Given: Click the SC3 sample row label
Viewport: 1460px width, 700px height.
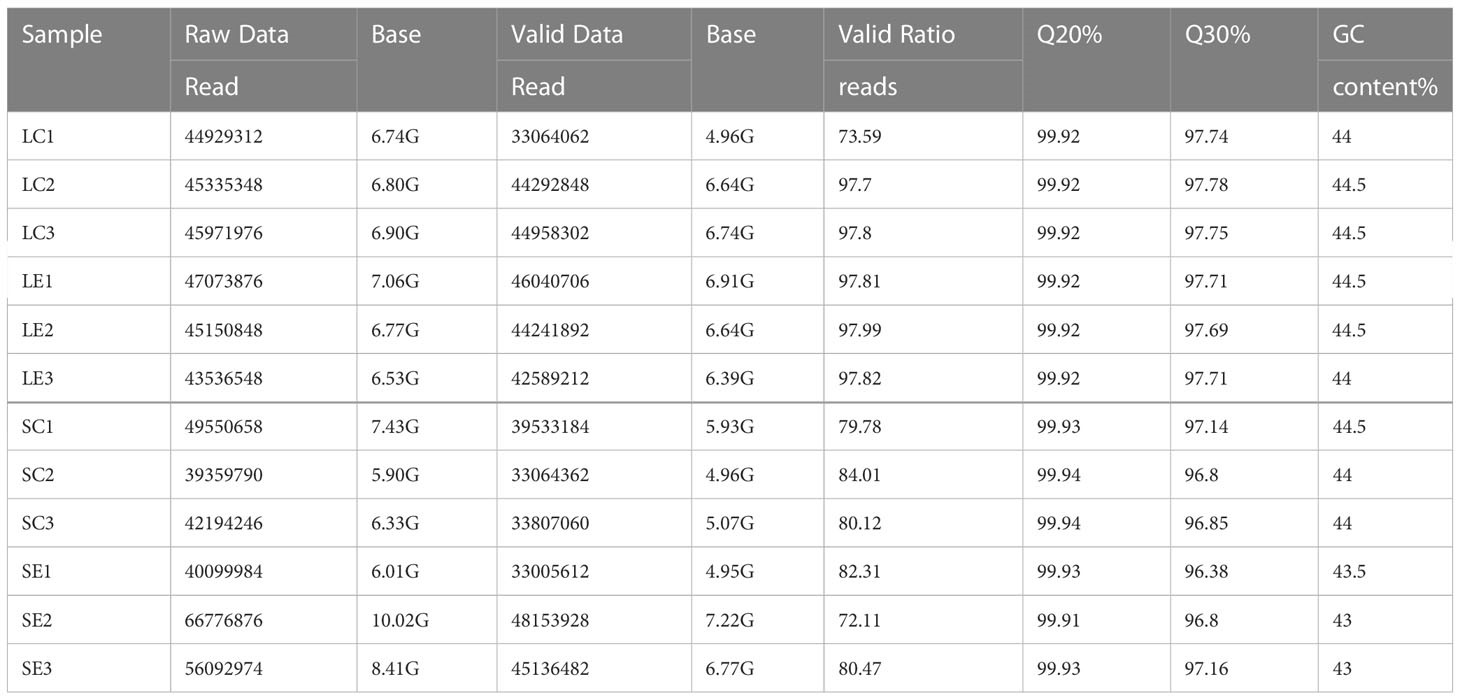Looking at the screenshot, I should point(39,523).
